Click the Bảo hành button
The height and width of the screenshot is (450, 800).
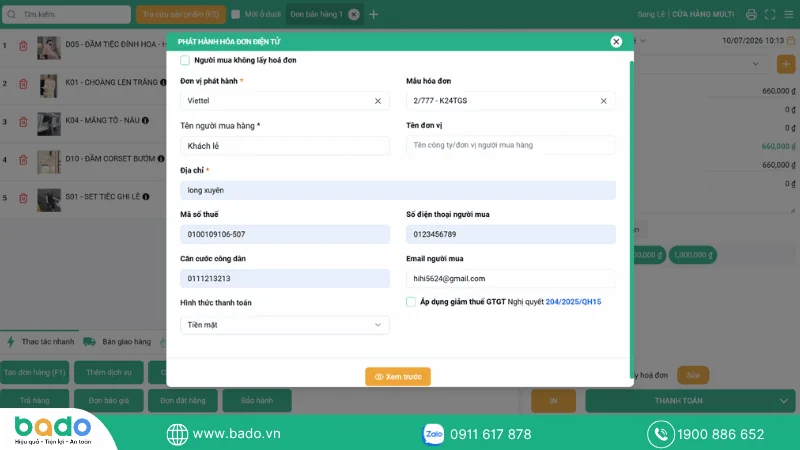pos(257,401)
